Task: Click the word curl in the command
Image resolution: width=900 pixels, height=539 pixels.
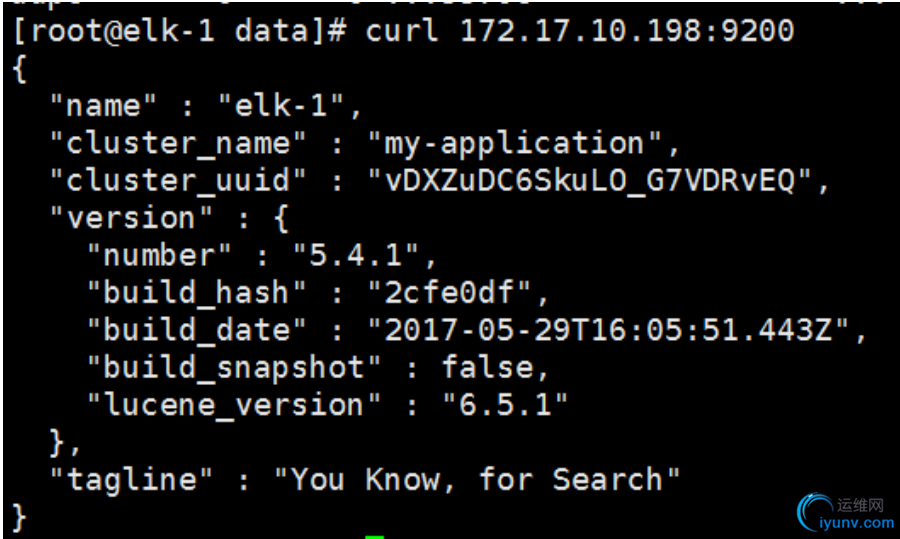Action: [x=401, y=29]
